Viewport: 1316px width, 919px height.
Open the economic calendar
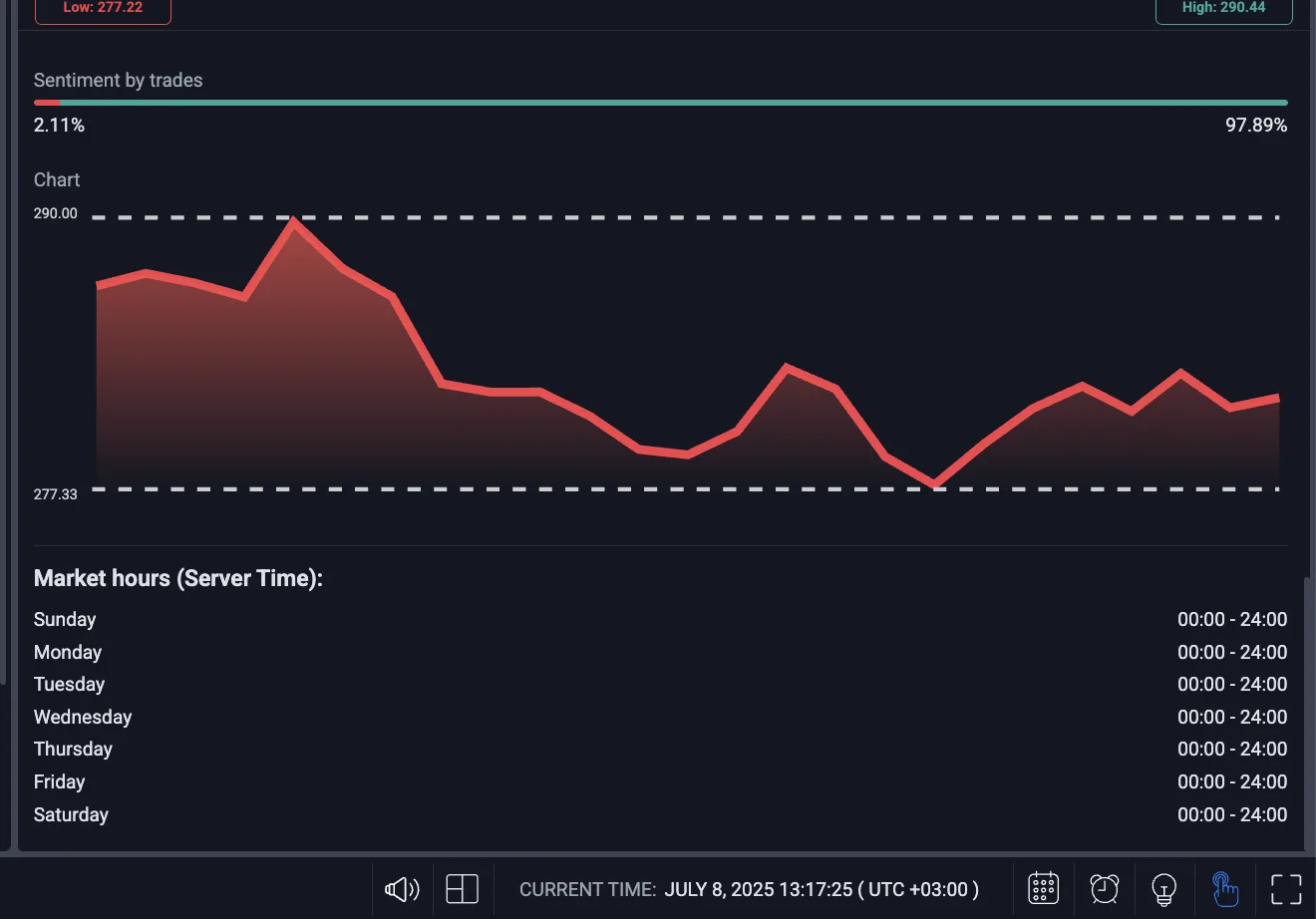click(x=1042, y=888)
